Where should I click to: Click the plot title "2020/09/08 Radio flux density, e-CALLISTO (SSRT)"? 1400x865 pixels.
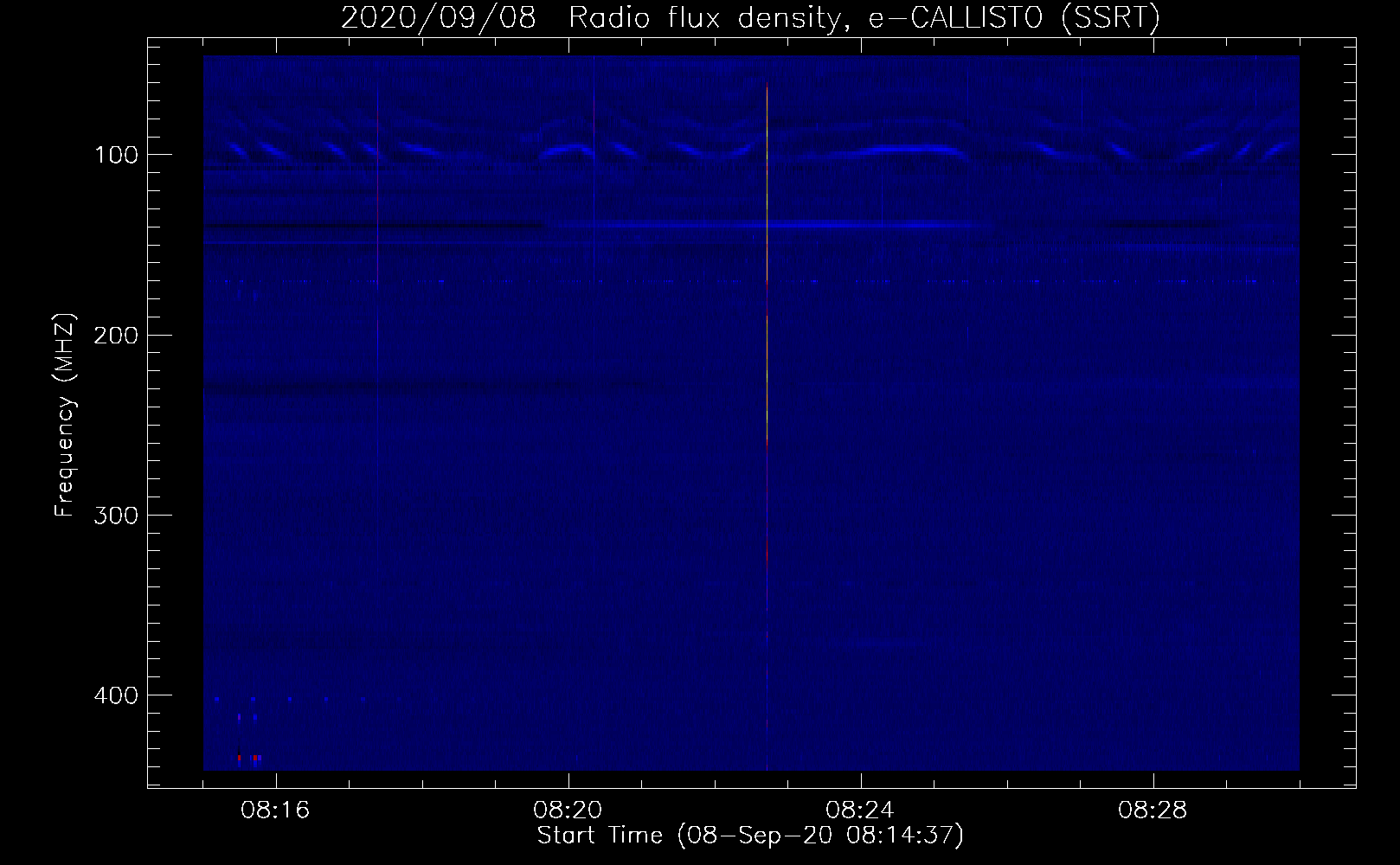point(750,17)
